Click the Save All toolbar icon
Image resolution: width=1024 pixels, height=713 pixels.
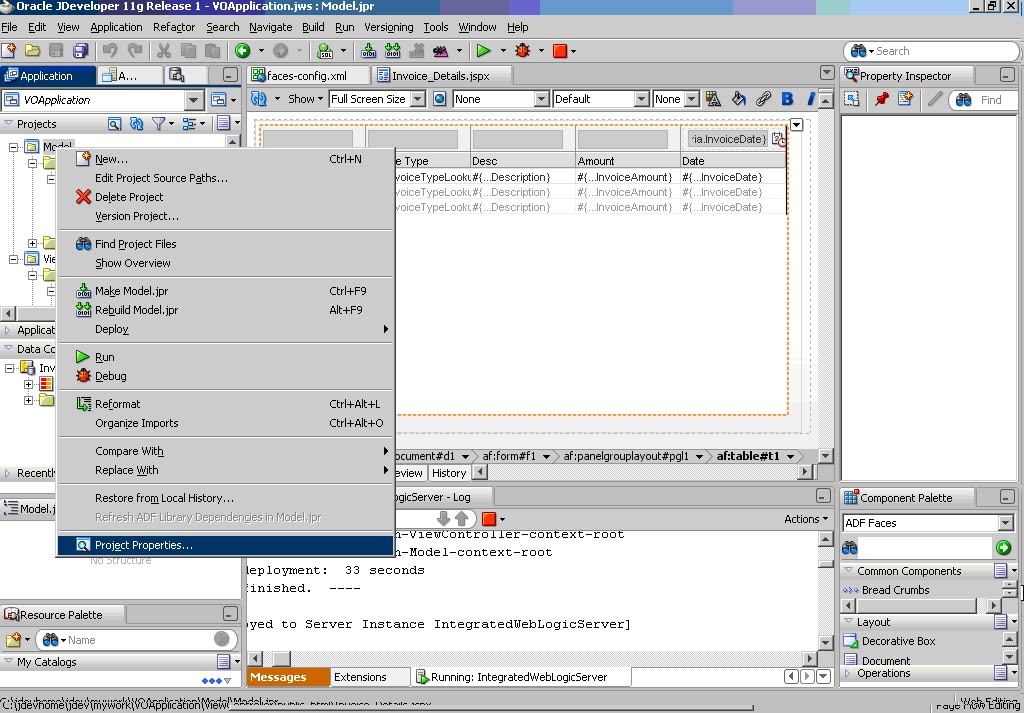[x=80, y=50]
